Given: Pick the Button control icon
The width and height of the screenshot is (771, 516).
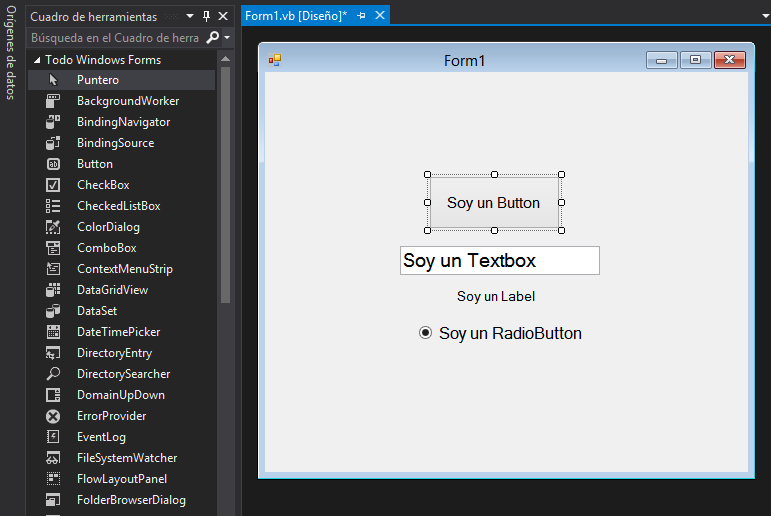Looking at the screenshot, I should click(x=53, y=164).
